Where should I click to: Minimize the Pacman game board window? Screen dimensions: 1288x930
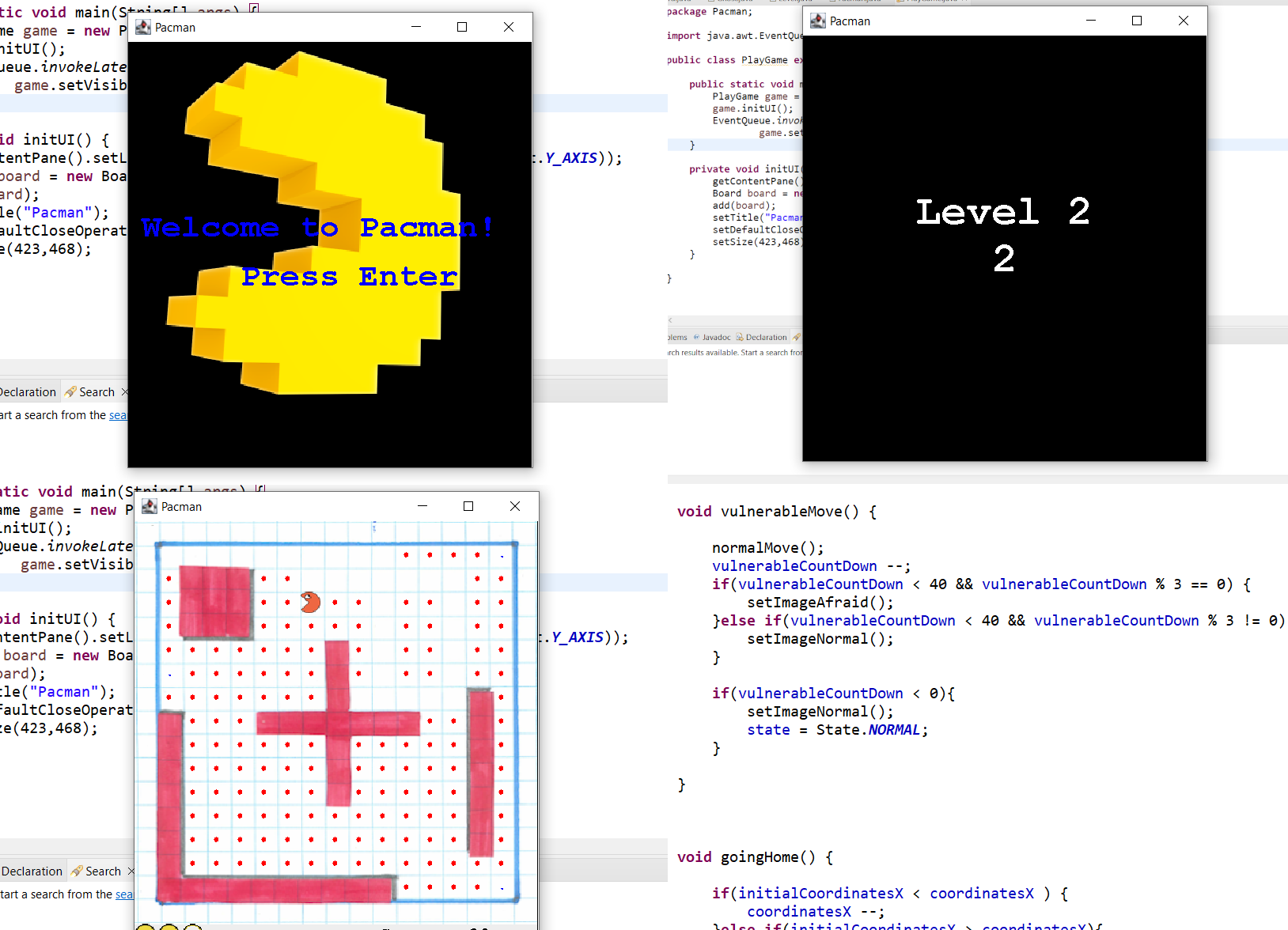click(422, 506)
